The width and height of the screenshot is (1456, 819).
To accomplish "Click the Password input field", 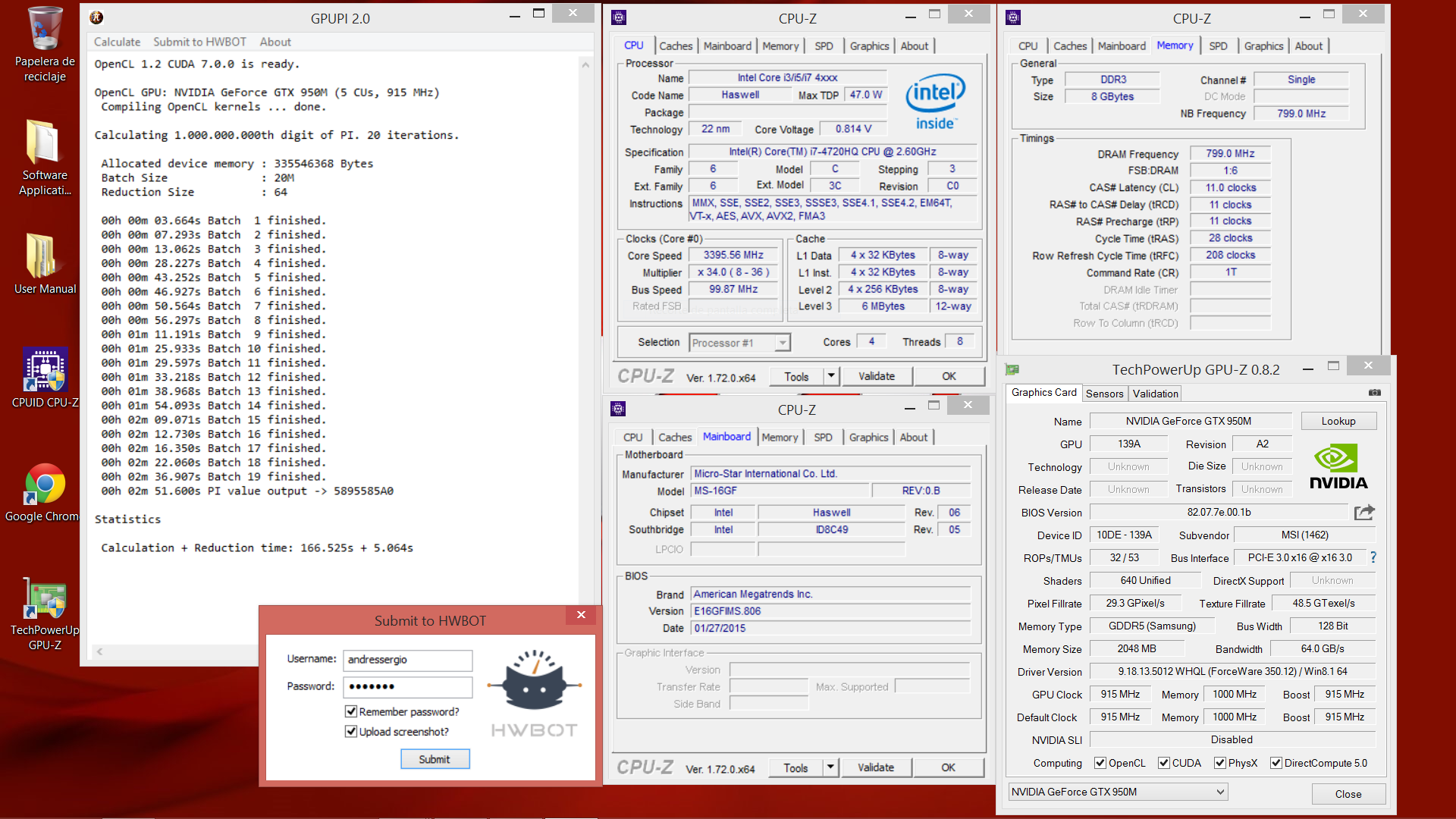I will [x=407, y=686].
